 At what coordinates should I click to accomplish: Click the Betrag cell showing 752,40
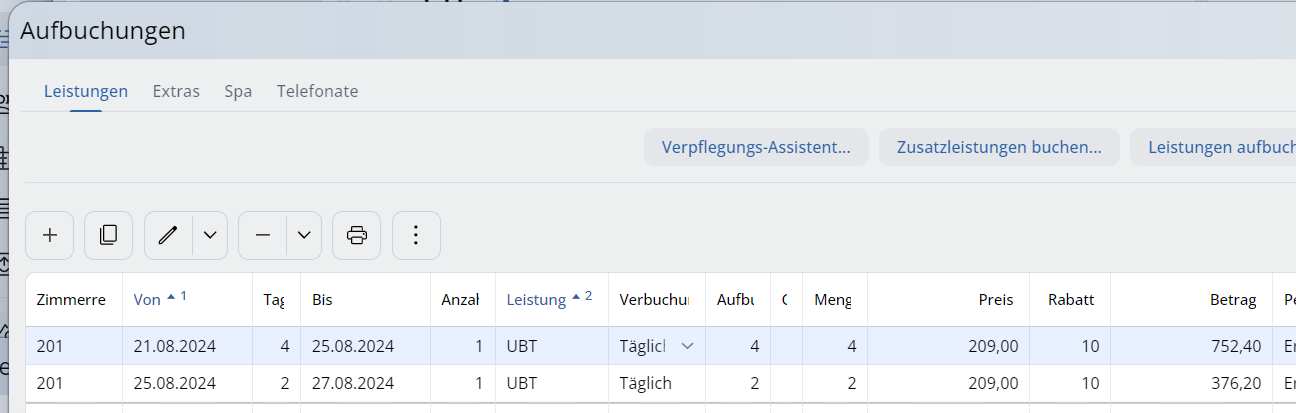click(x=1230, y=346)
